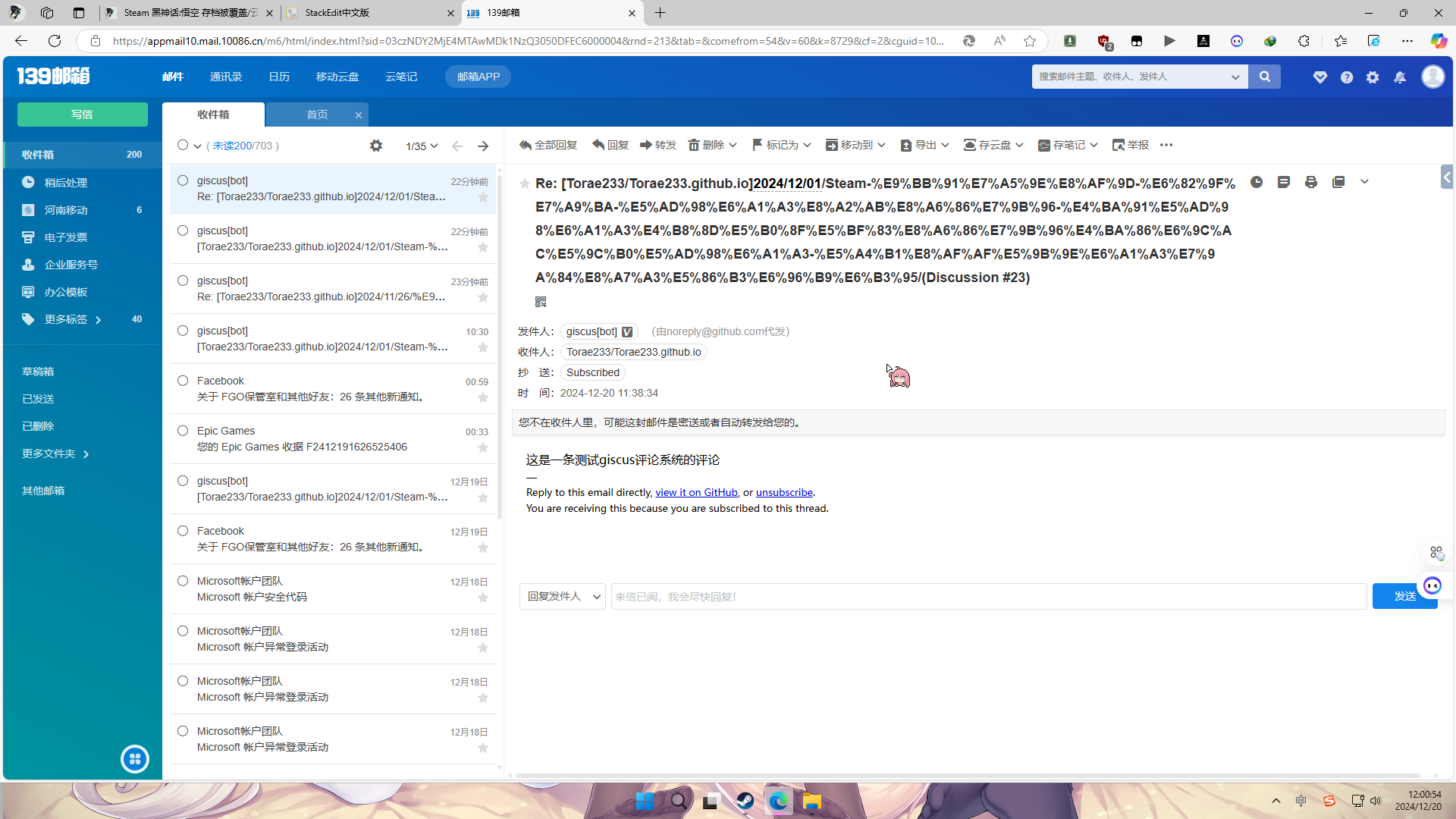
Task: Click the round grid apps button
Action: point(135,758)
